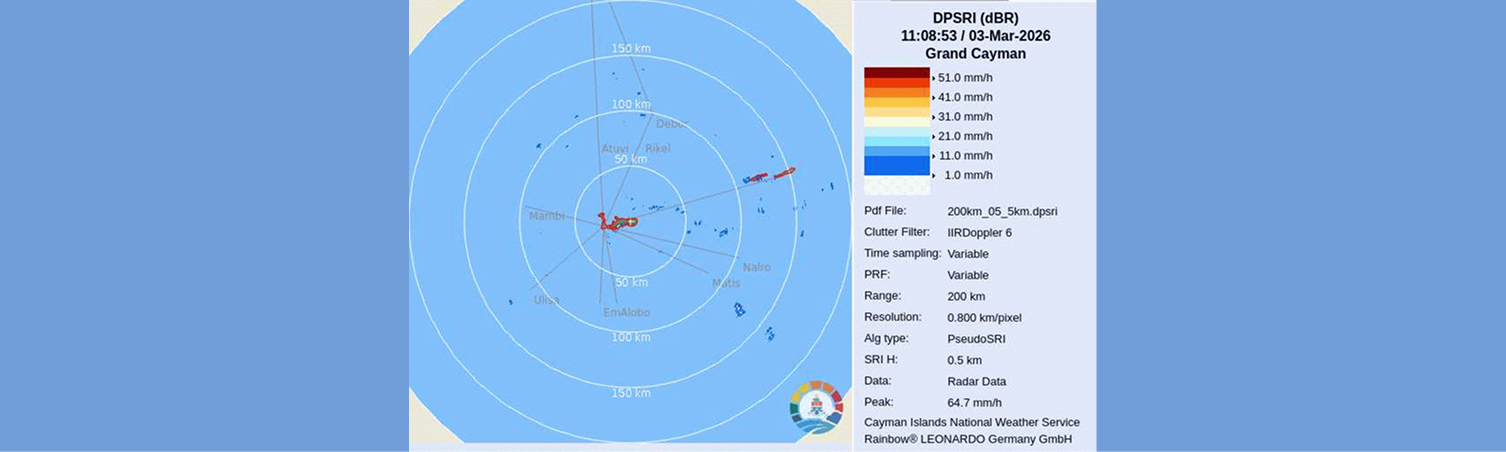
Task: Click the 11:08:53 / 03-Mar-2026 timestamp
Action: [x=975, y=36]
